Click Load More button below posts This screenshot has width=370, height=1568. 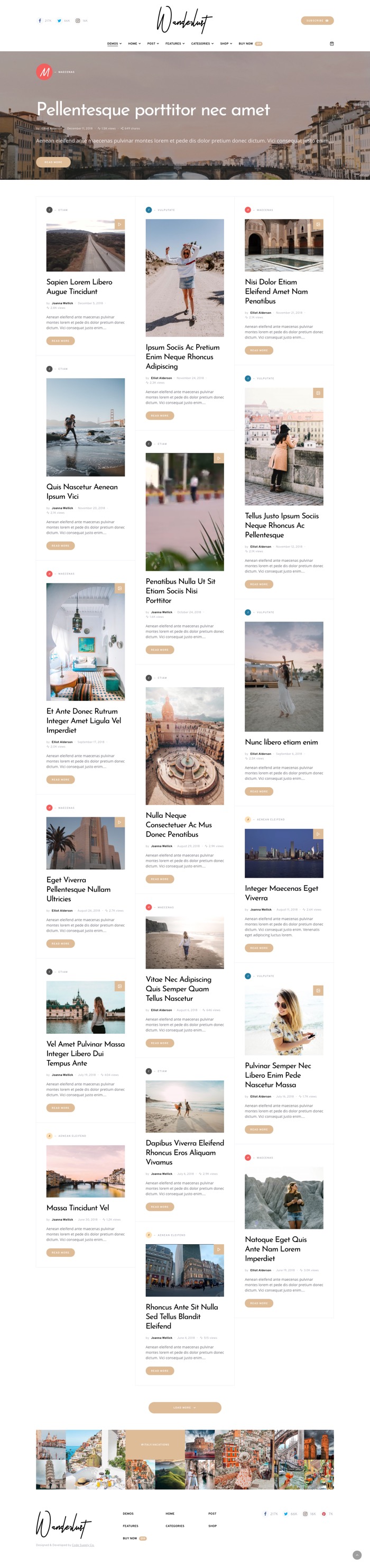click(184, 1407)
